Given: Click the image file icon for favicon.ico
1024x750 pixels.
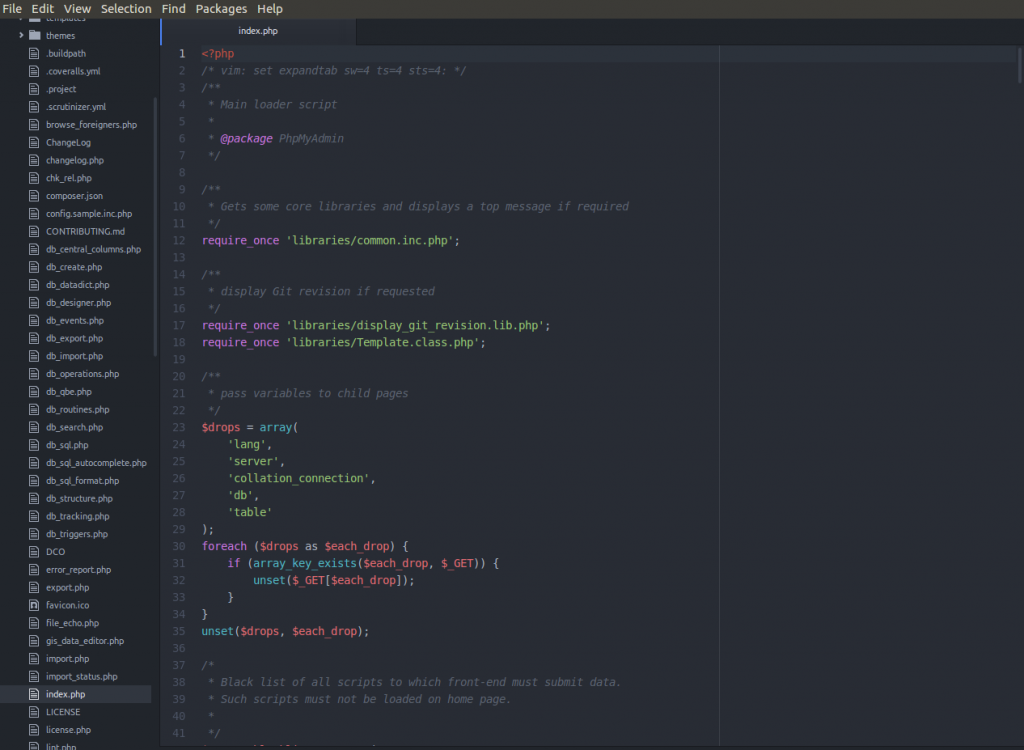Looking at the screenshot, I should tap(34, 606).
